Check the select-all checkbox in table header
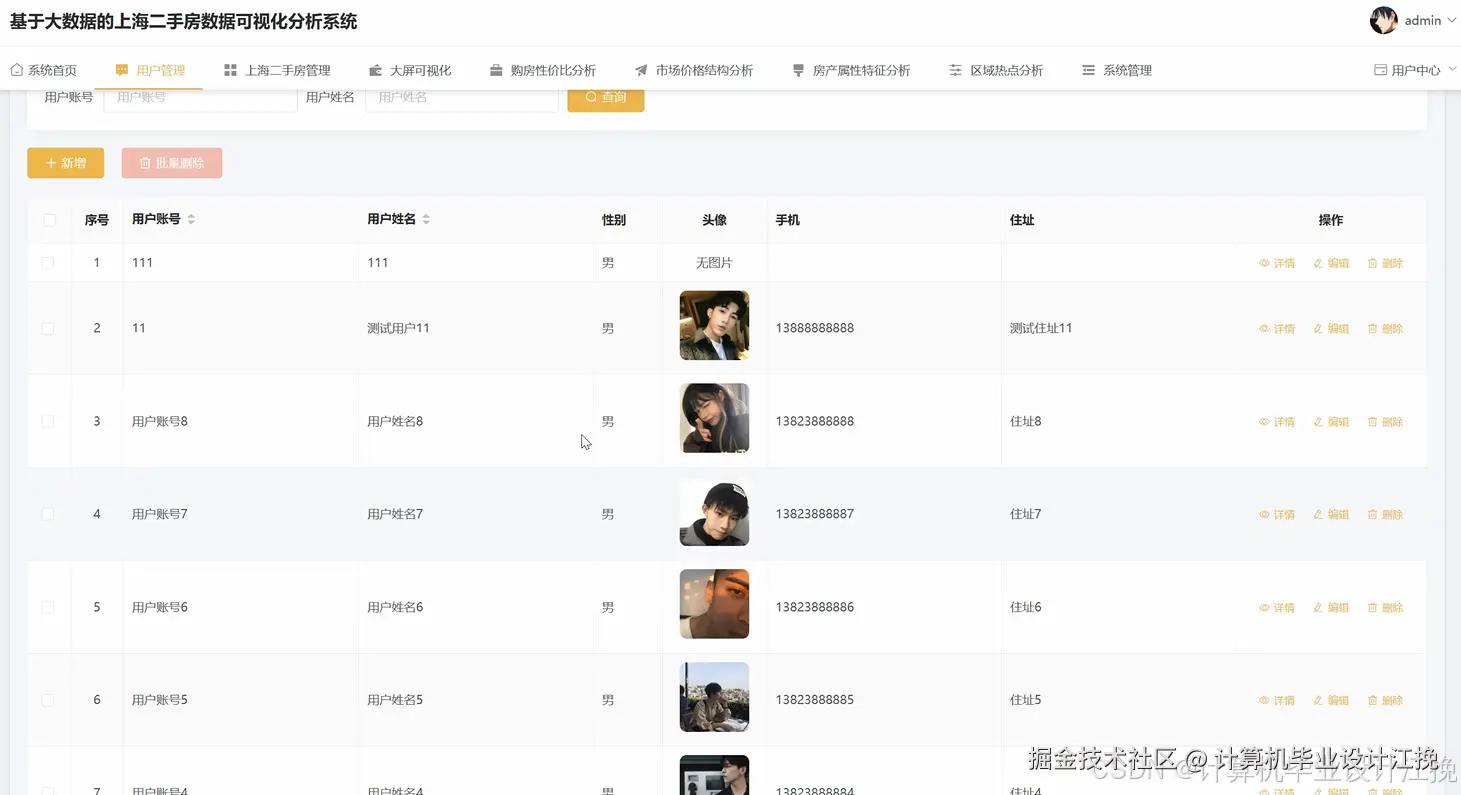 pos(48,219)
